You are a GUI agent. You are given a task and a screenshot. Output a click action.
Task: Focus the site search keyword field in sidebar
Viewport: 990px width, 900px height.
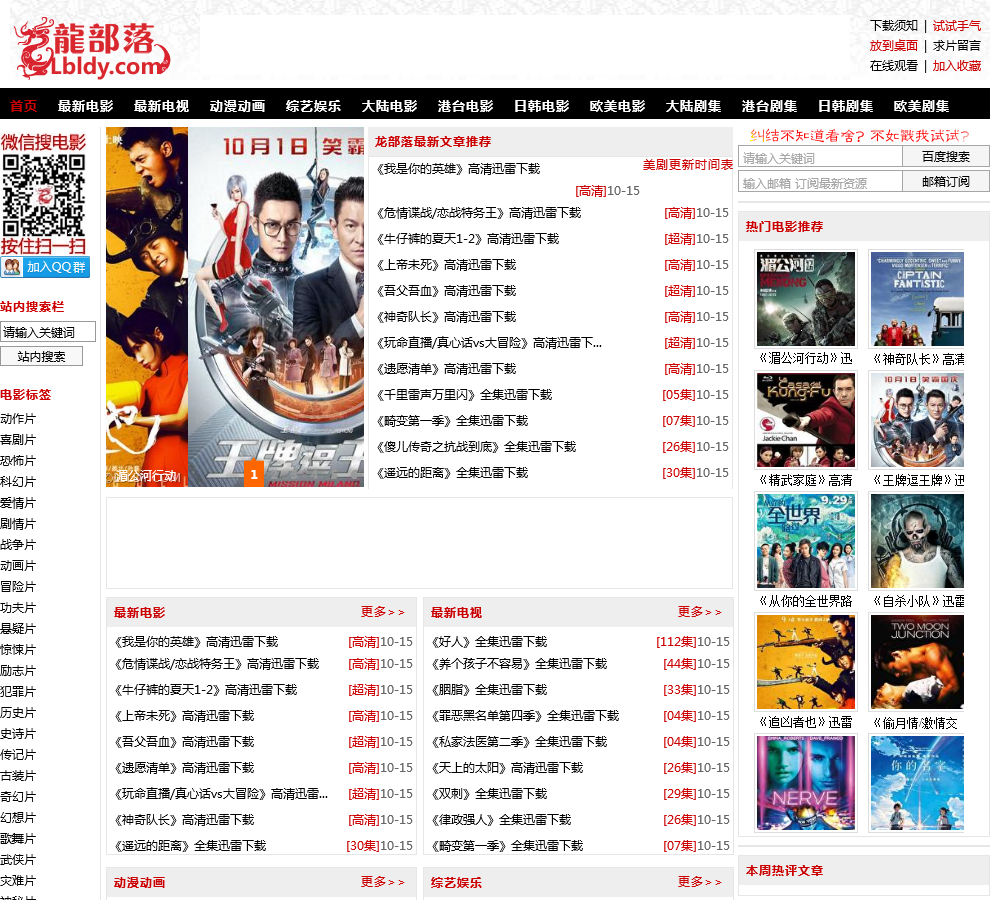tap(48, 332)
